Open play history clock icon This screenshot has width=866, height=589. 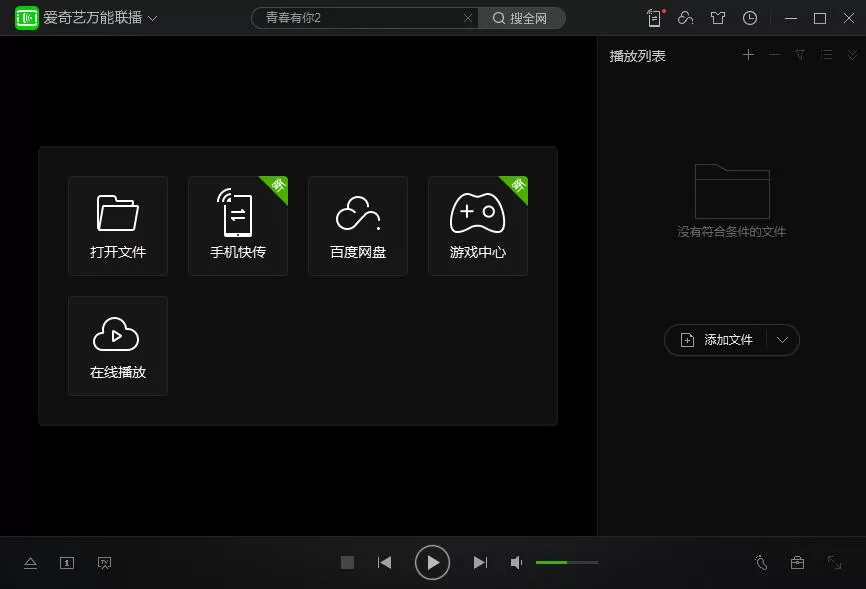(x=749, y=18)
